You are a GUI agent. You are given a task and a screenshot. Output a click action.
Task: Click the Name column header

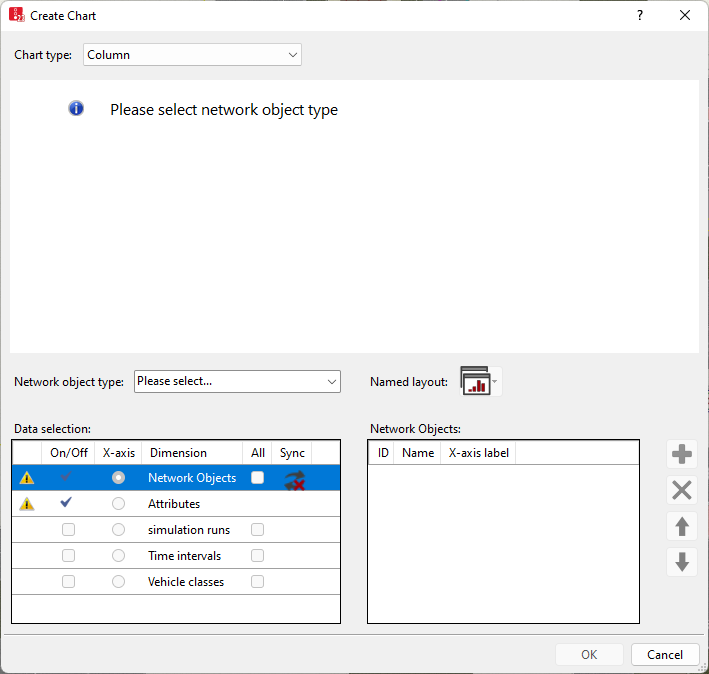(x=417, y=453)
